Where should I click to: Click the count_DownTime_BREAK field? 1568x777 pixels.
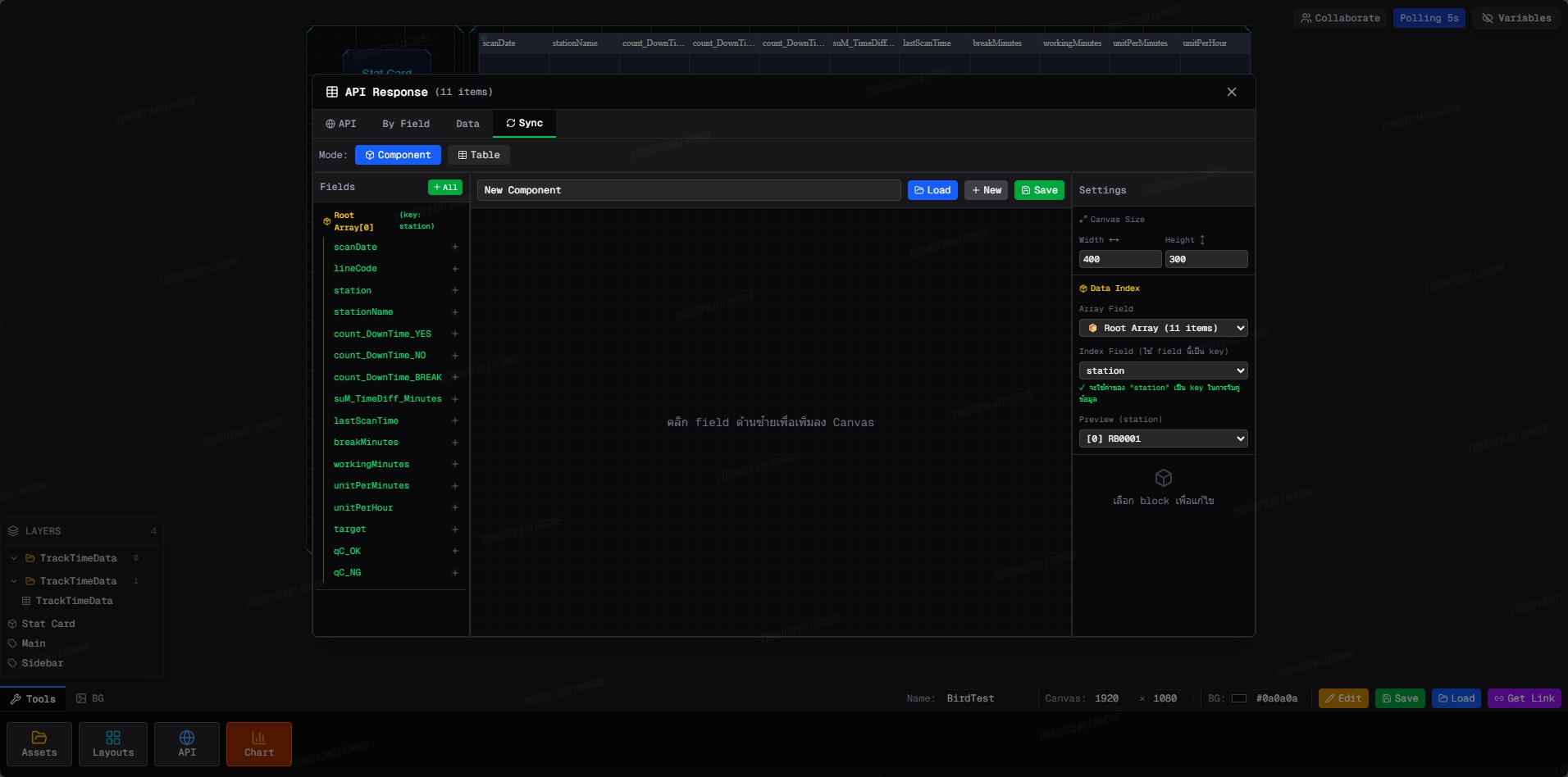388,377
